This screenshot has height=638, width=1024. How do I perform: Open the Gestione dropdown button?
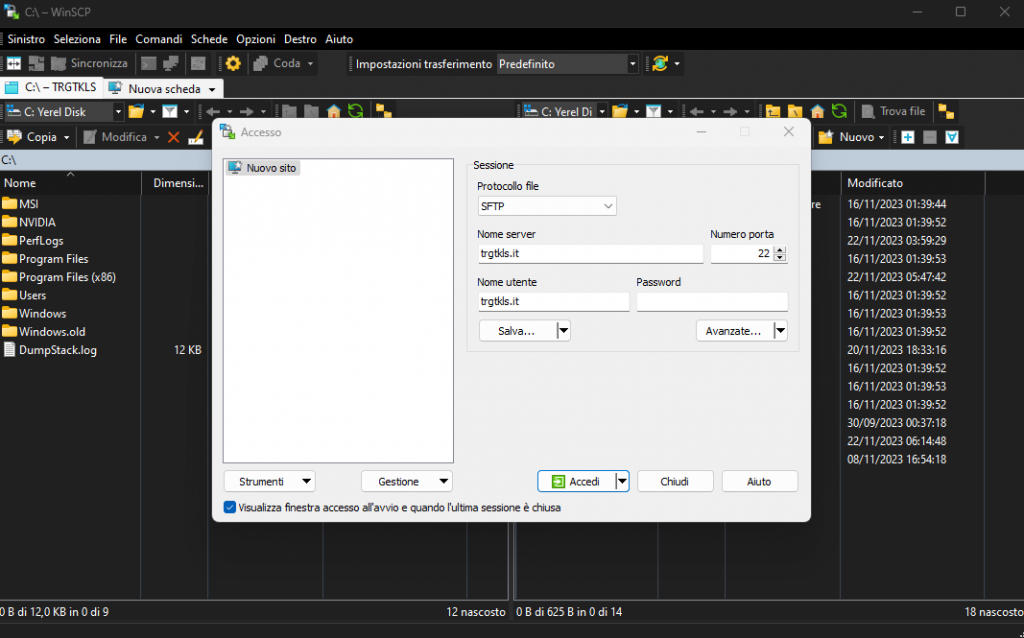pos(407,481)
